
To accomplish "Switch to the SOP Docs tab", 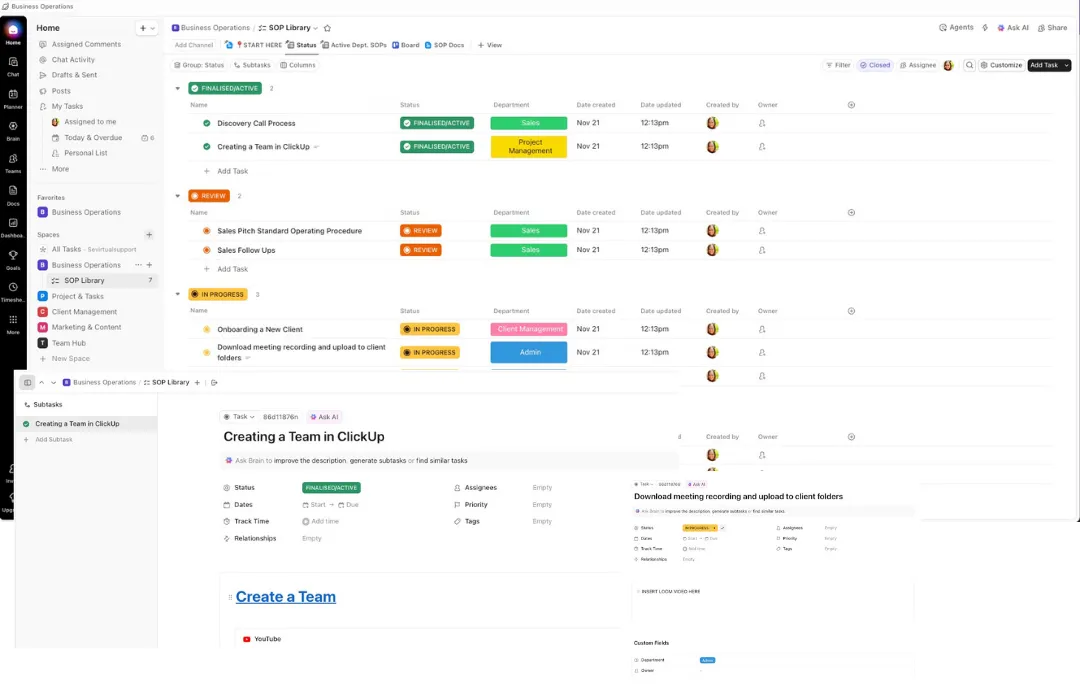I will [x=444, y=45].
